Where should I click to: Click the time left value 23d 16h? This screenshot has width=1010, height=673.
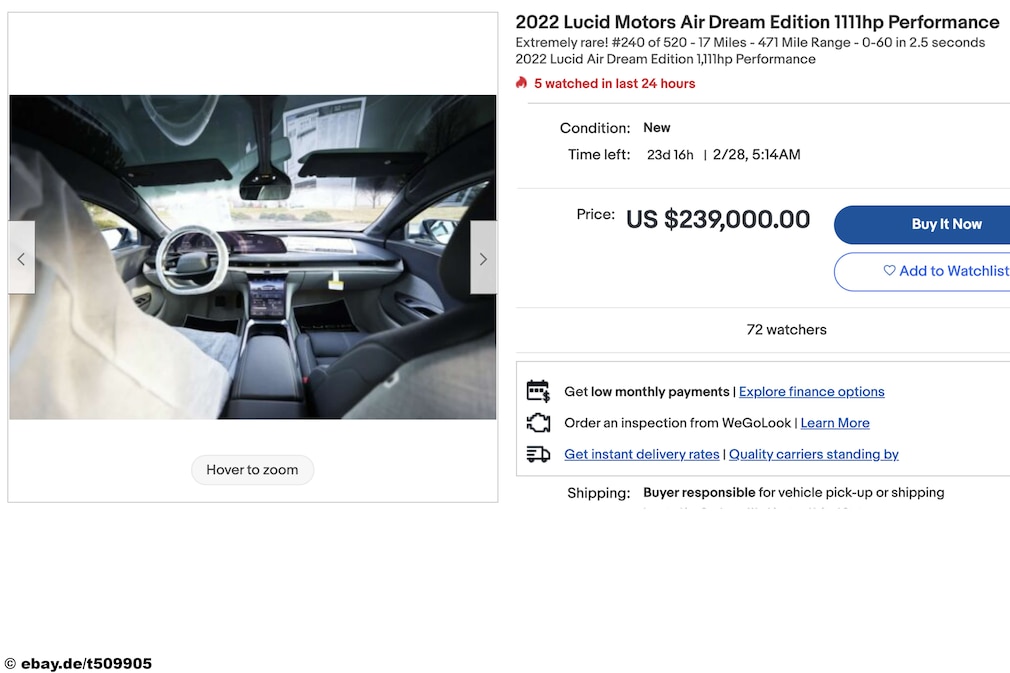coord(669,154)
